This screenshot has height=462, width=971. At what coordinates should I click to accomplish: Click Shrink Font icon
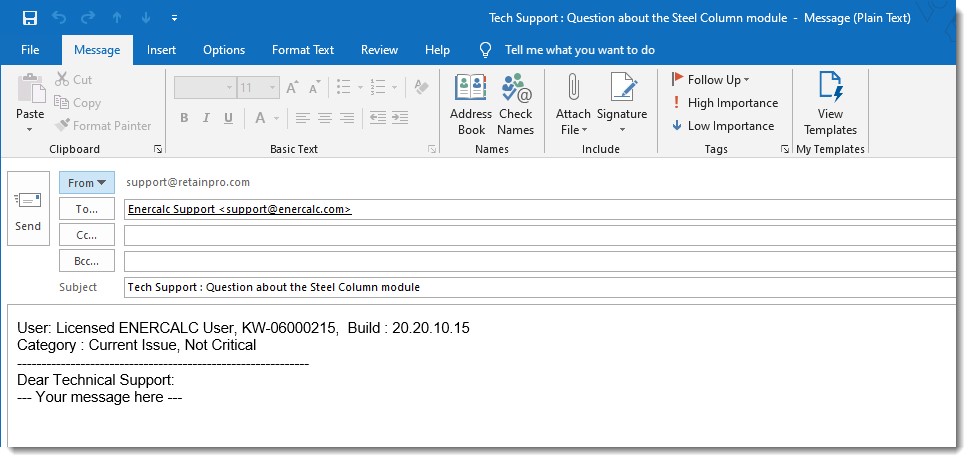[315, 88]
